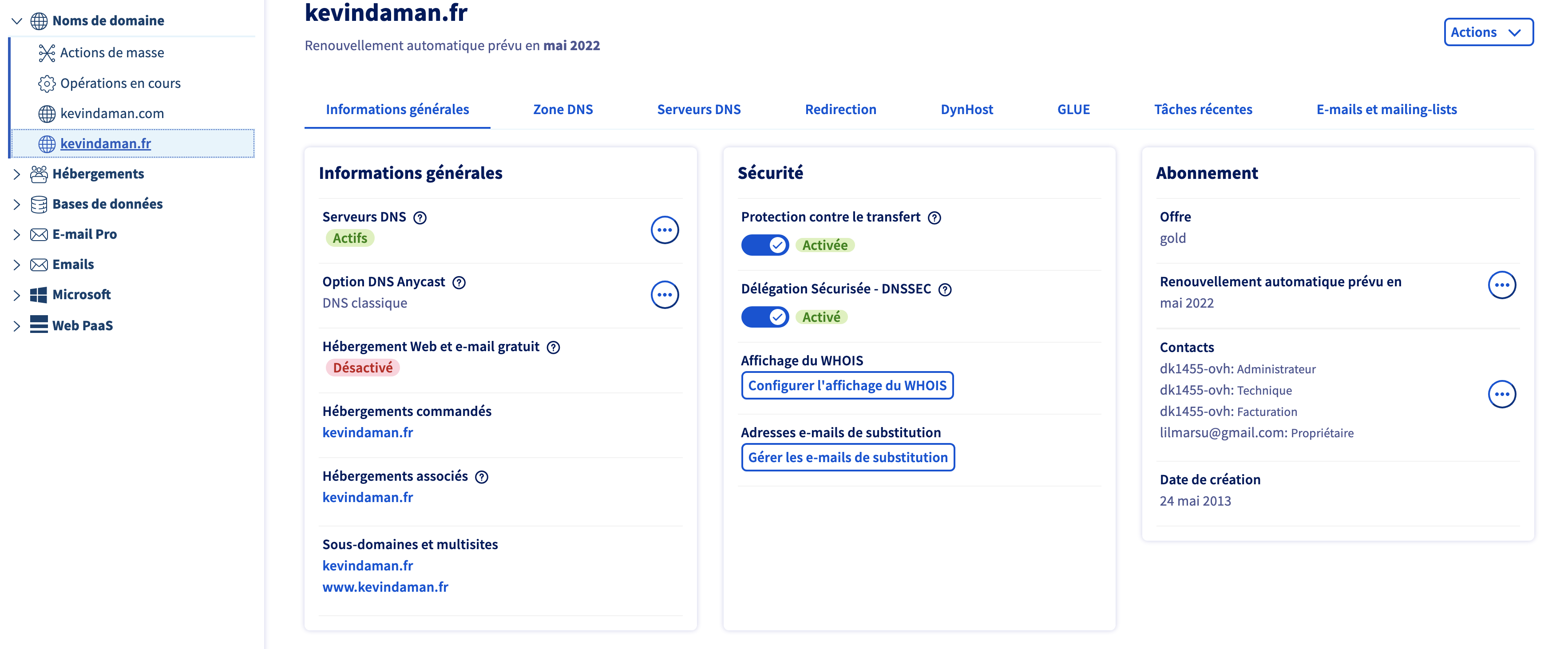The height and width of the screenshot is (649, 1568).
Task: Open the Option DNS Anycast ellipsis menu
Action: pyautogui.click(x=664, y=295)
